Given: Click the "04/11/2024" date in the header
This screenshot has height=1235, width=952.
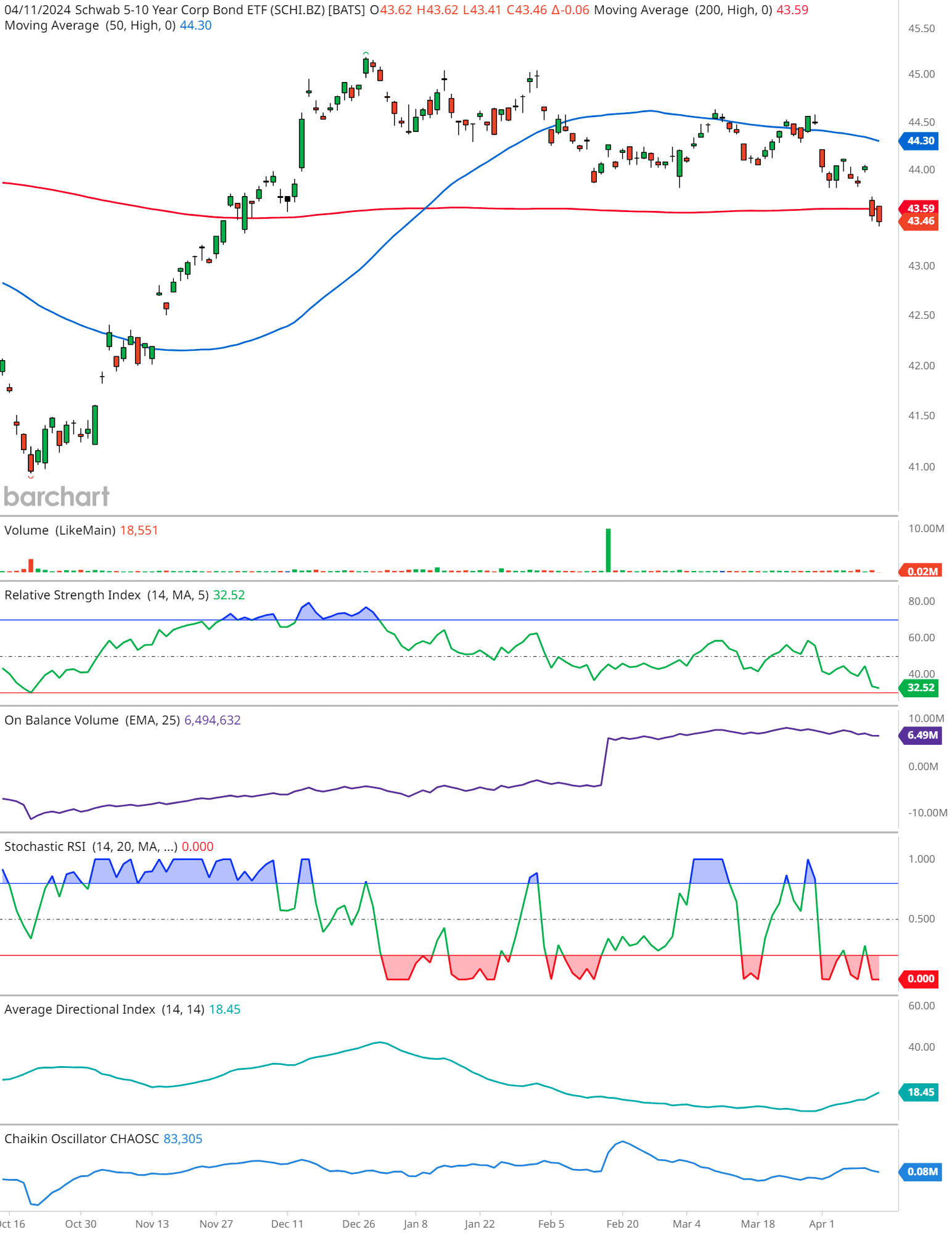Looking at the screenshot, I should coord(38,10).
